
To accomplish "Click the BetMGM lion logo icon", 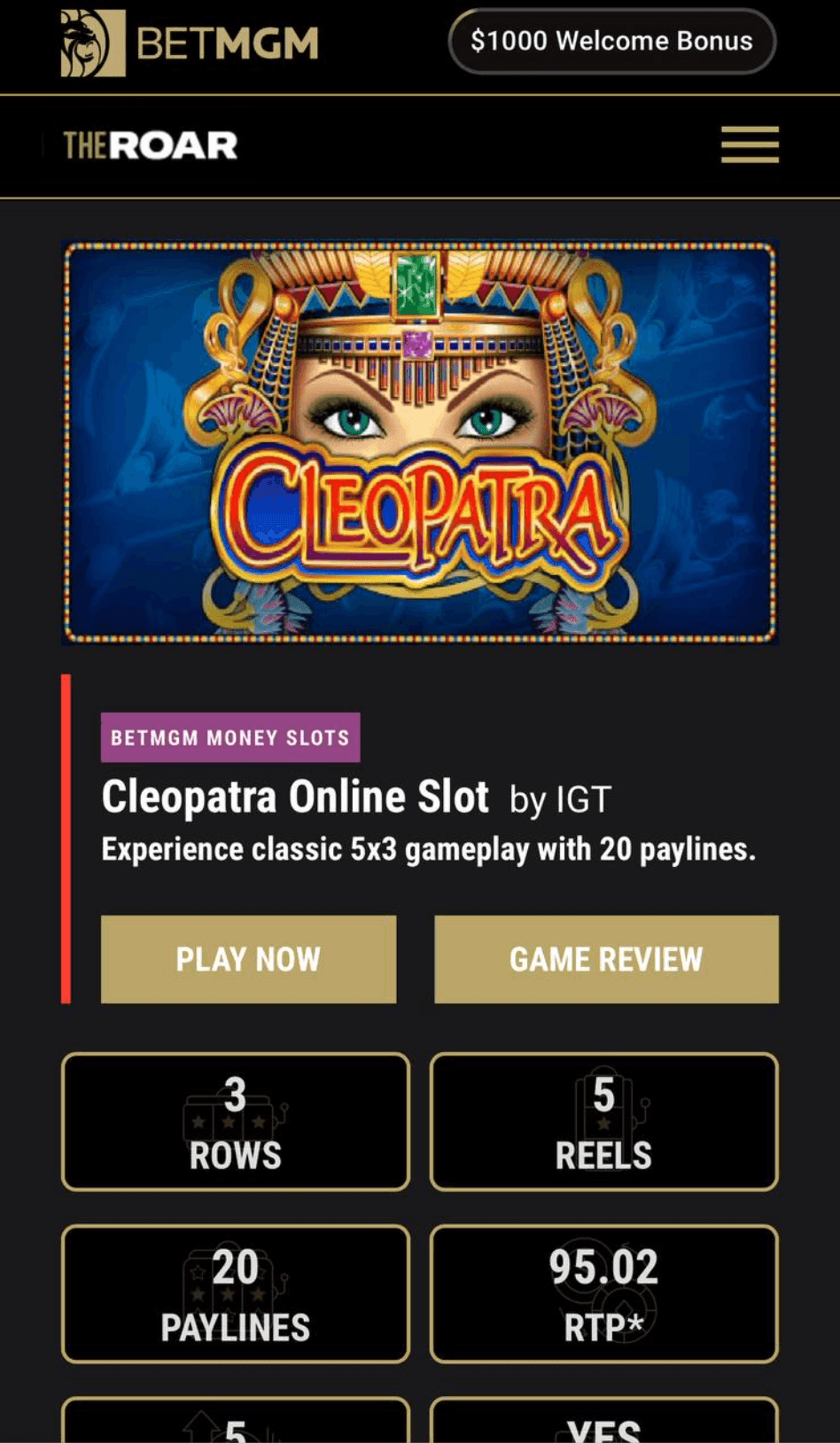I will 92,43.
